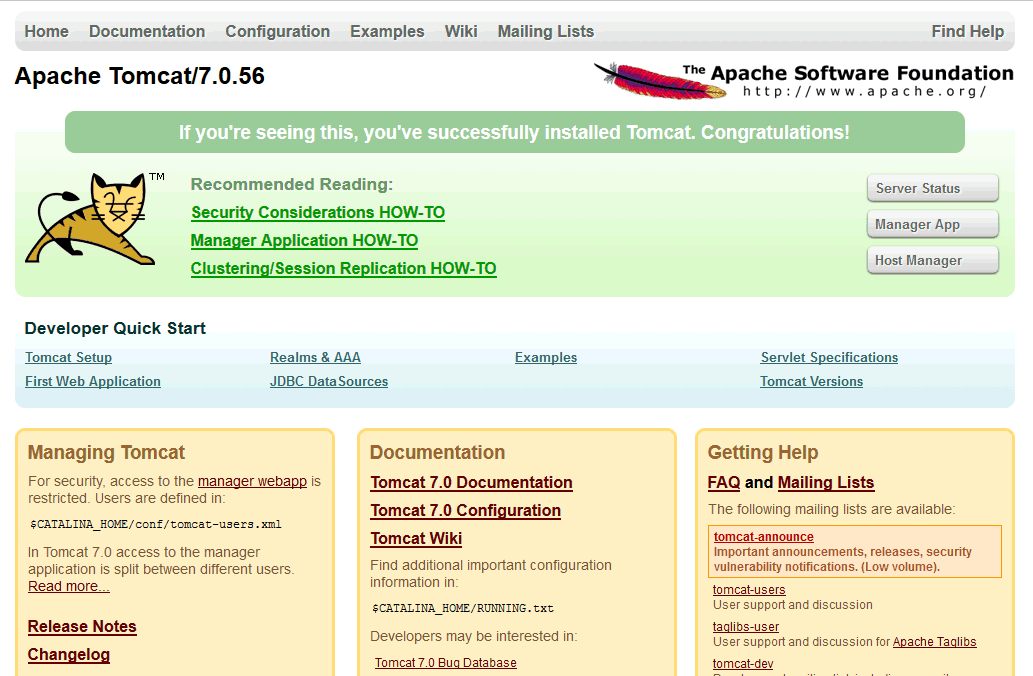Click the tomcat-users.xml path text

coord(155,524)
